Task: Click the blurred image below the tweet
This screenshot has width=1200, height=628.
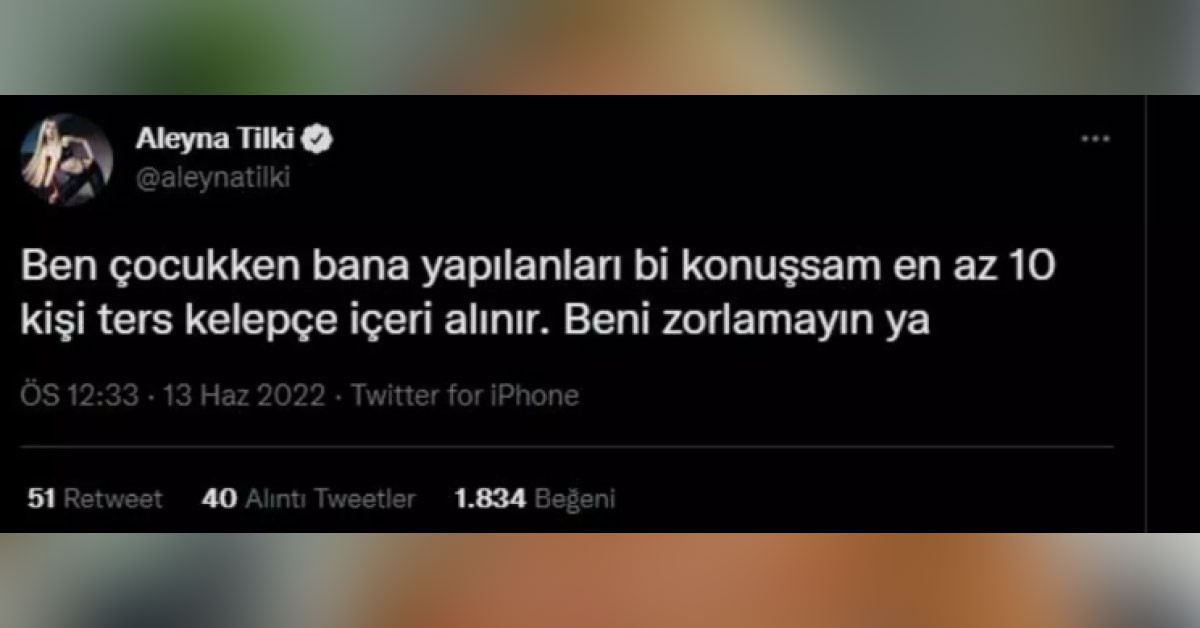Action: pos(600,580)
